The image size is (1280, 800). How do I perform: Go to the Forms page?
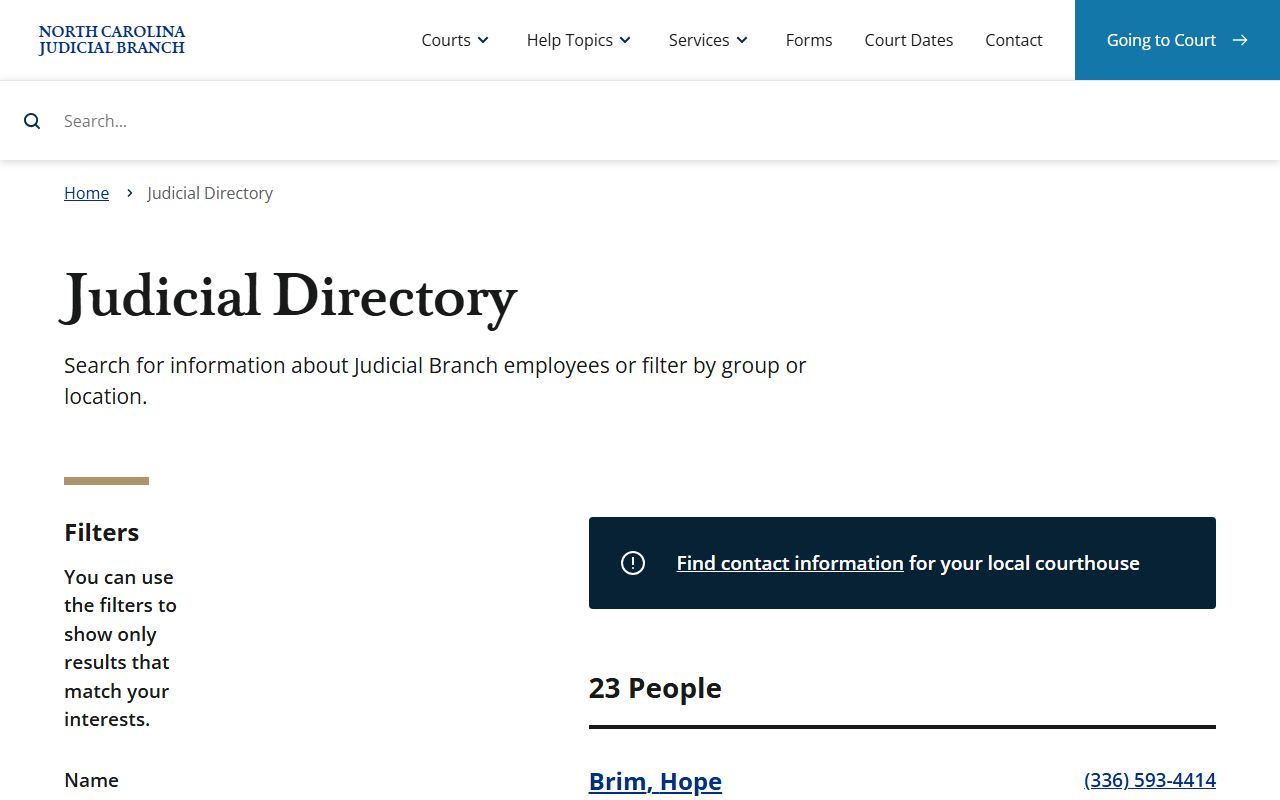tap(809, 40)
